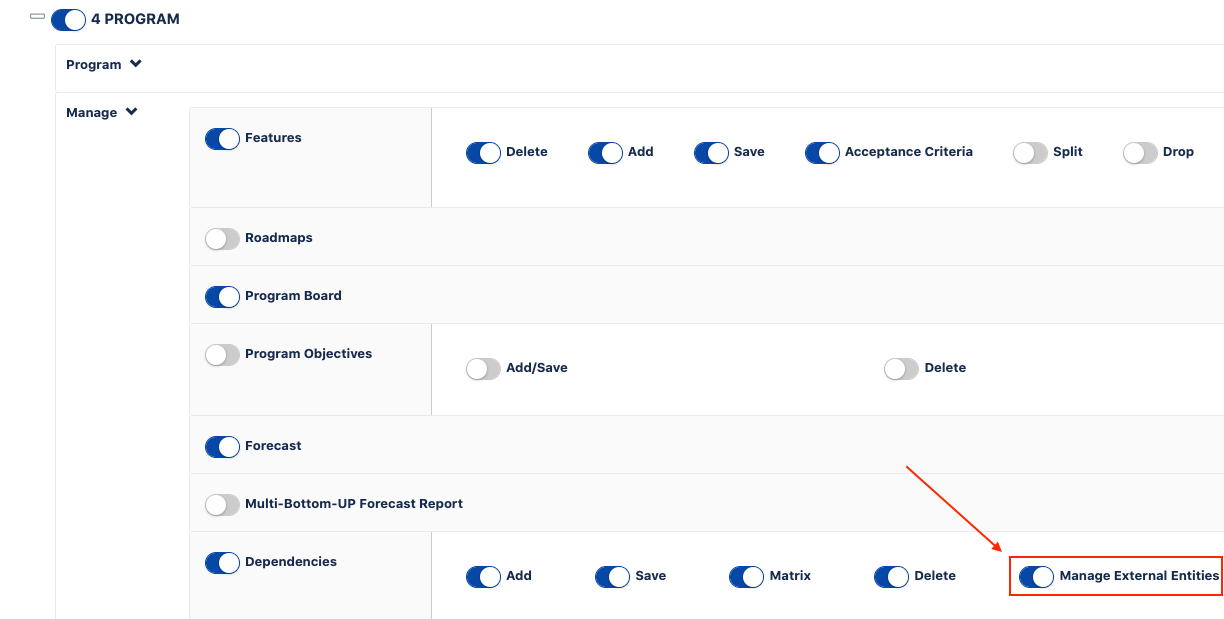Expand the Program dropdown chevron
Viewport: 1224px width, 619px height.
tap(136, 64)
